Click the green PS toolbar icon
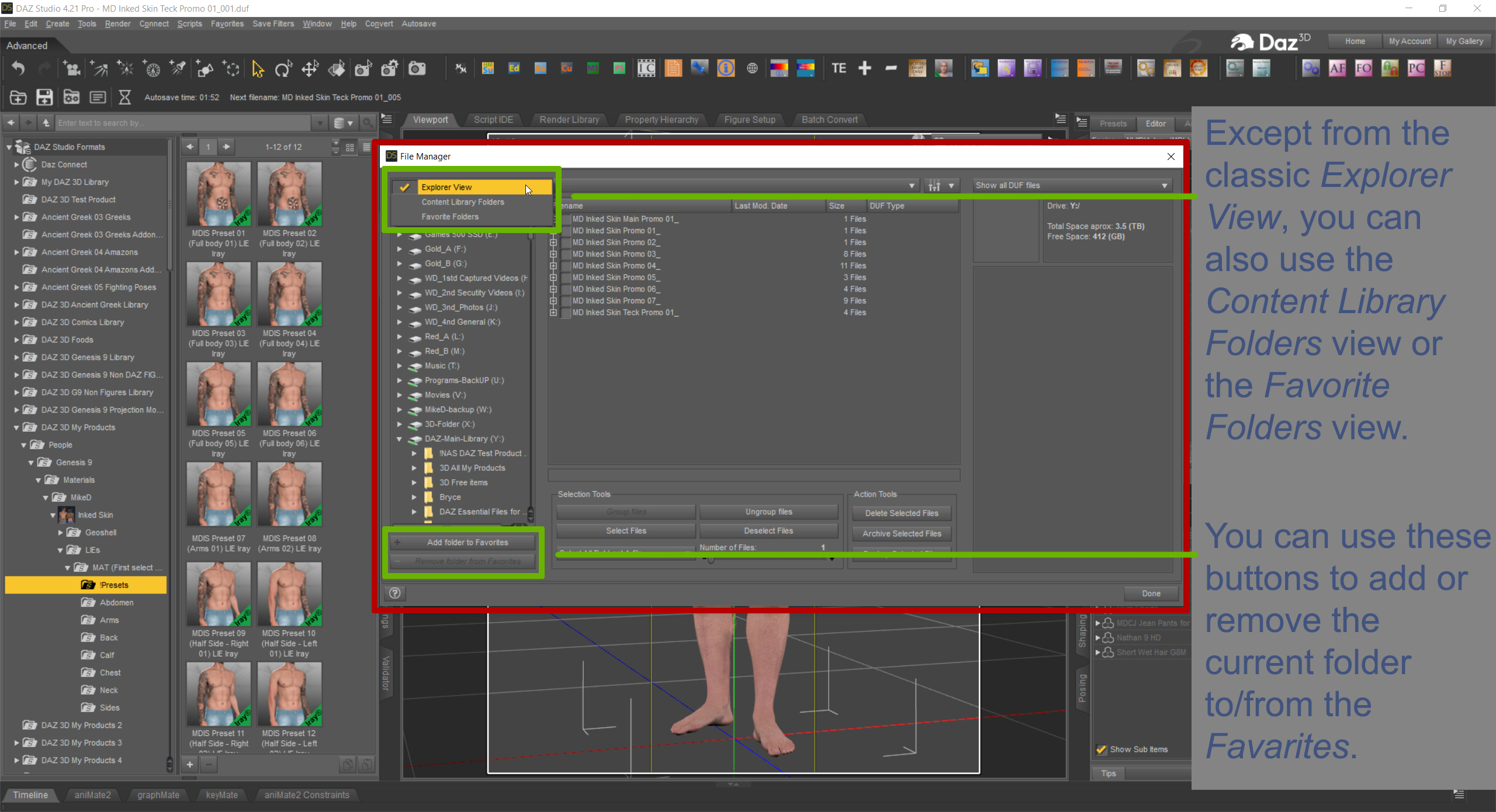The image size is (1496, 812). click(x=619, y=69)
